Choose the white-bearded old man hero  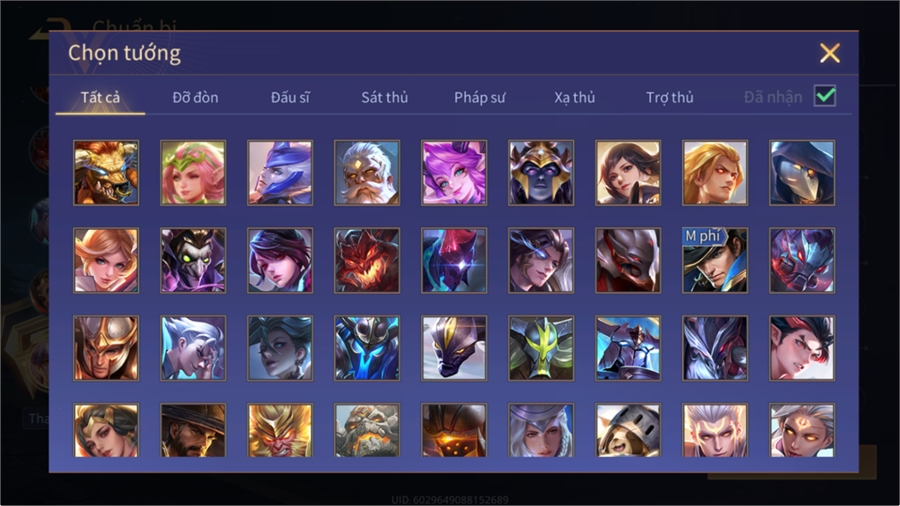367,173
